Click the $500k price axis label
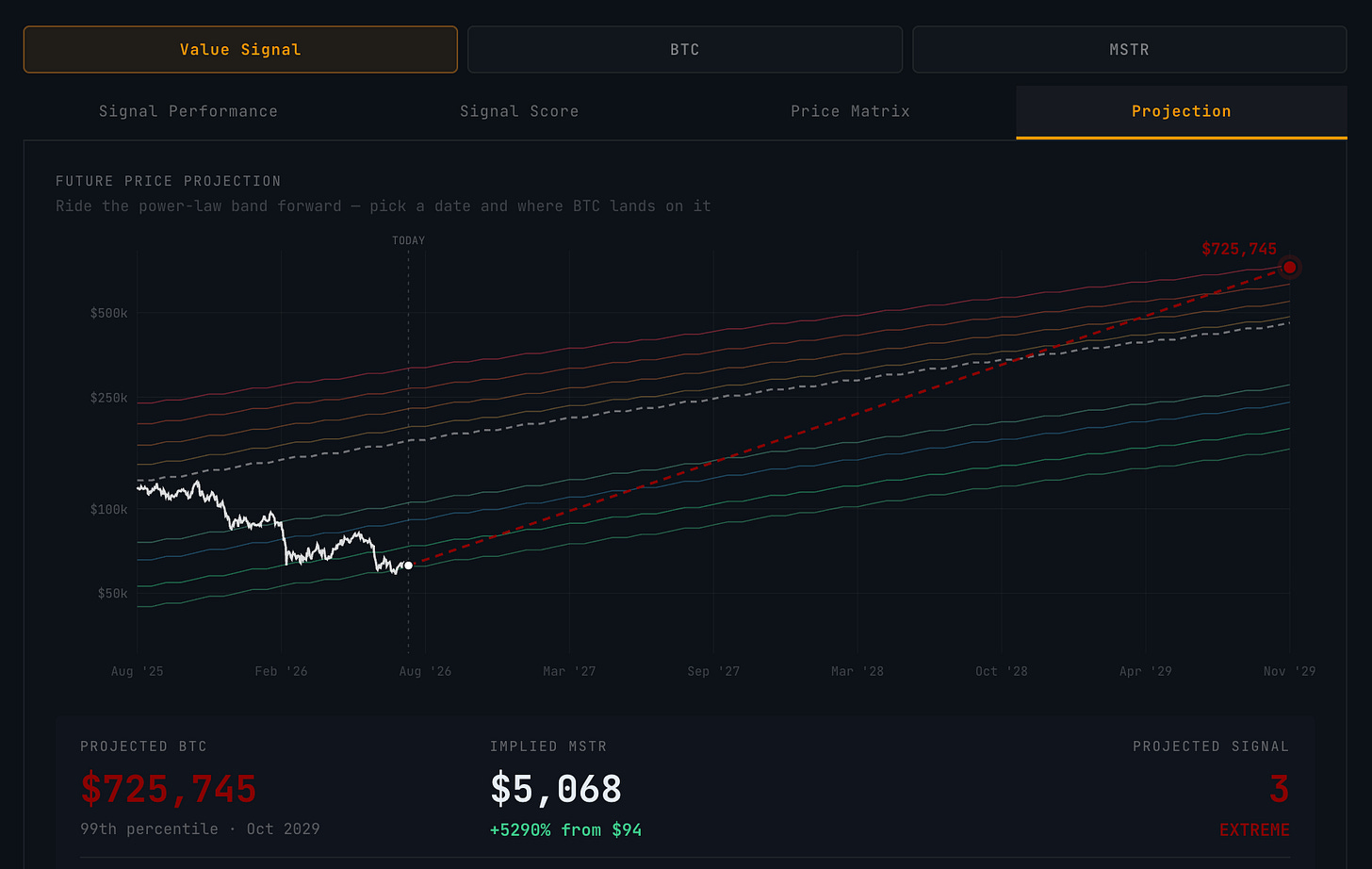The image size is (1372, 869). click(x=109, y=313)
